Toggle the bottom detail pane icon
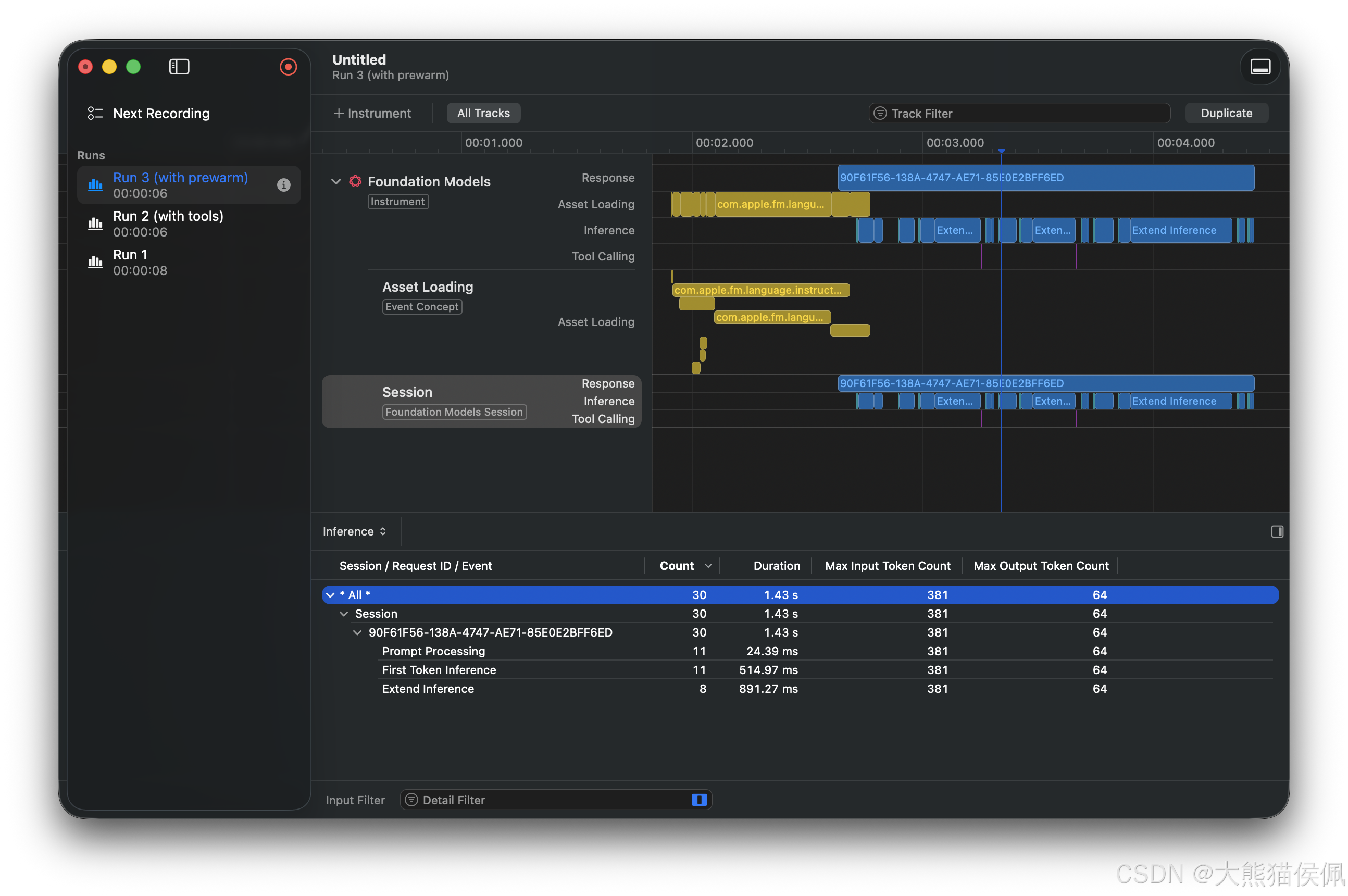Viewport: 1348px width, 896px height. 1259,67
